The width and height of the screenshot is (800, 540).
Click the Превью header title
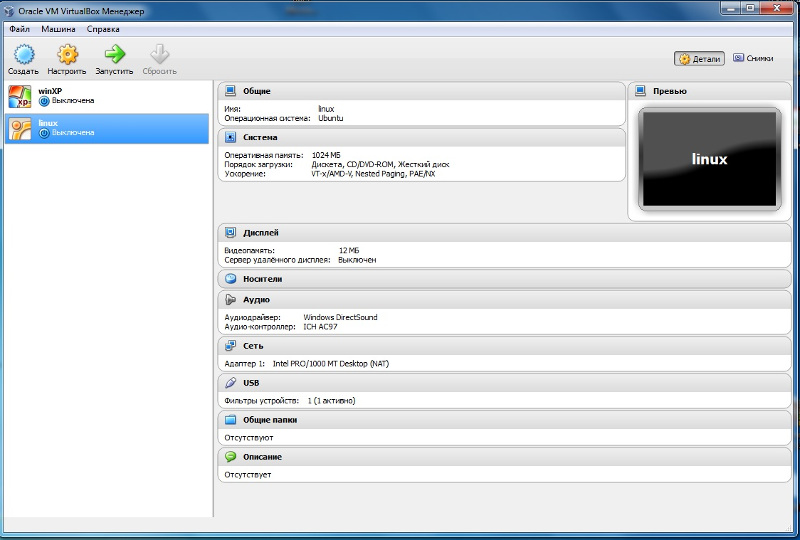coord(669,91)
